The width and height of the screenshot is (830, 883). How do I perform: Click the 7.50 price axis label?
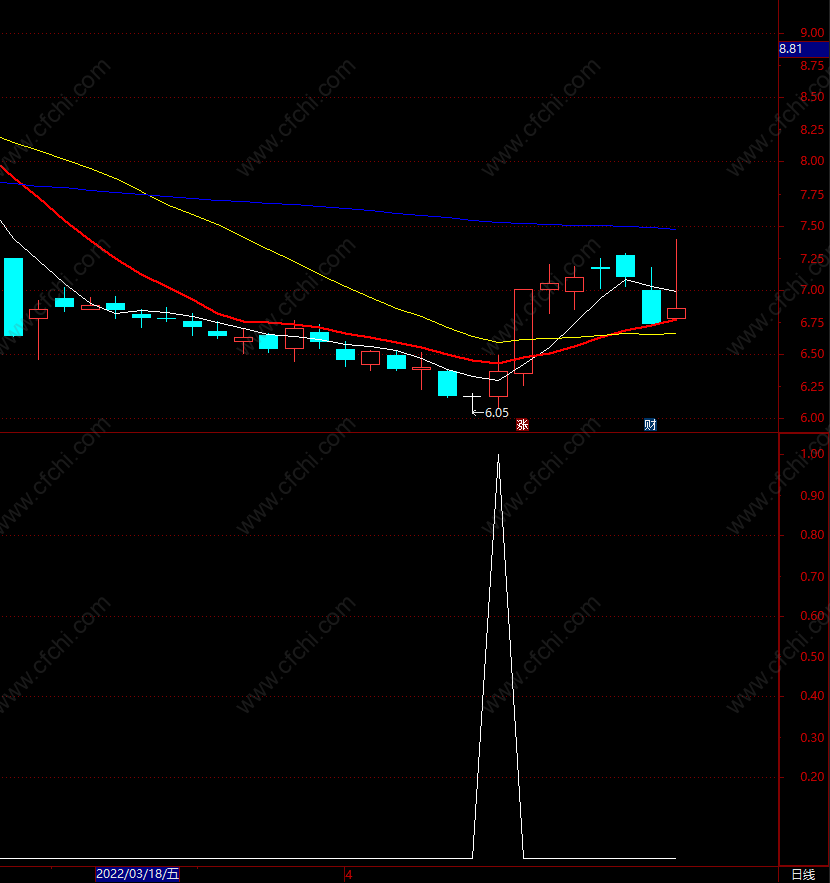tap(812, 226)
